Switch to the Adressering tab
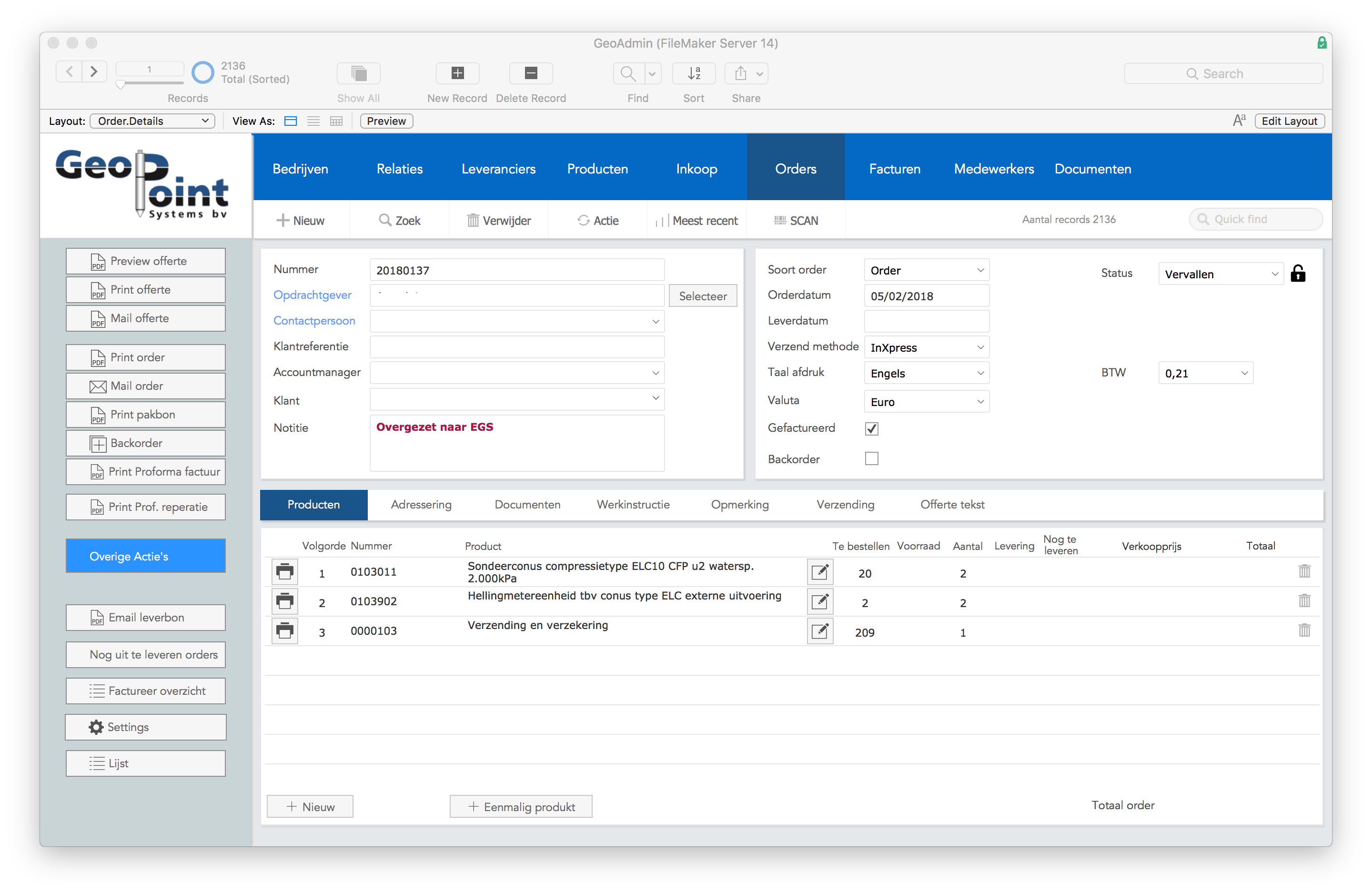Viewport: 1372px width, 894px height. pos(421,505)
